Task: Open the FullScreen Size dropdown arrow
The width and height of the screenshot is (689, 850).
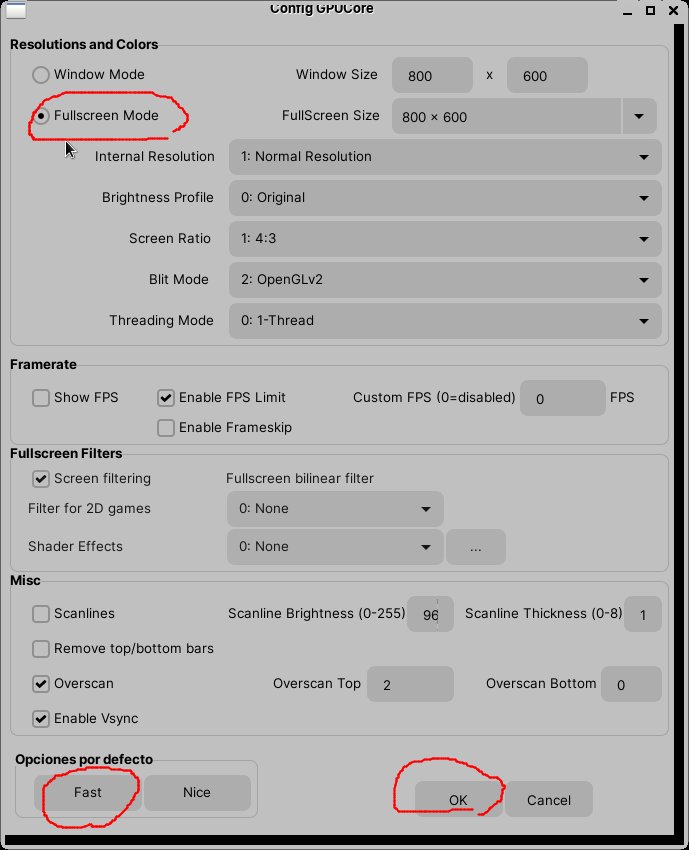Action: click(639, 117)
